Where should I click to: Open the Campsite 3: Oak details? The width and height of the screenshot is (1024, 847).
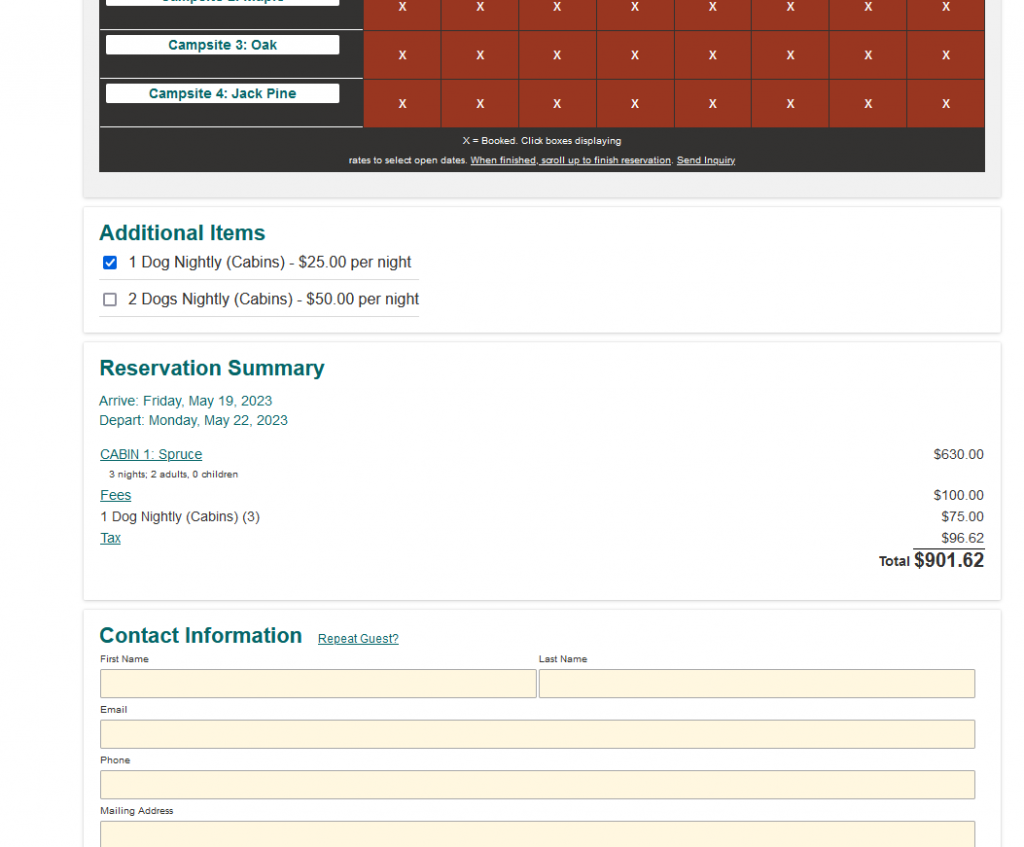[222, 45]
